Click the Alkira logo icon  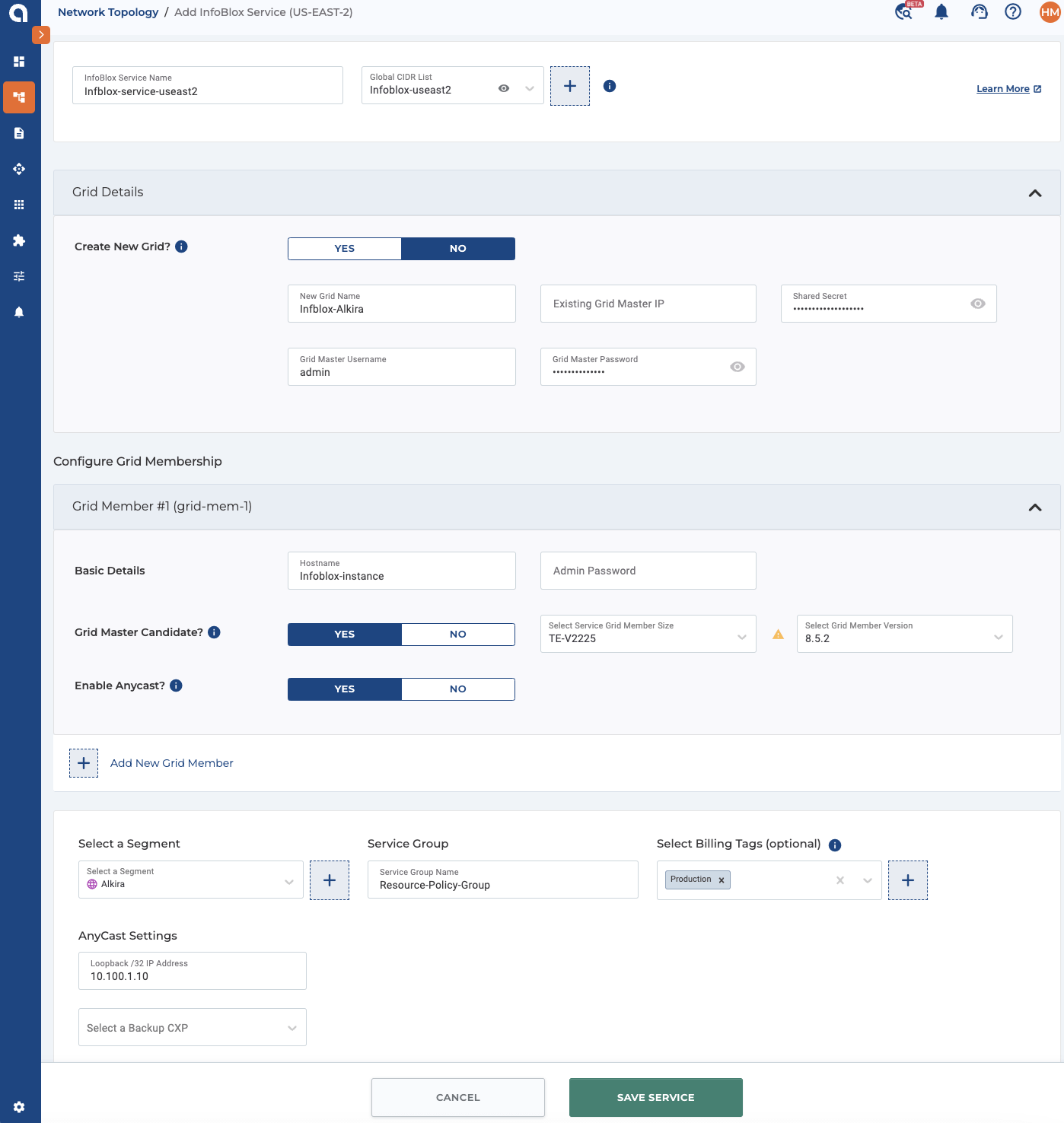(x=18, y=12)
